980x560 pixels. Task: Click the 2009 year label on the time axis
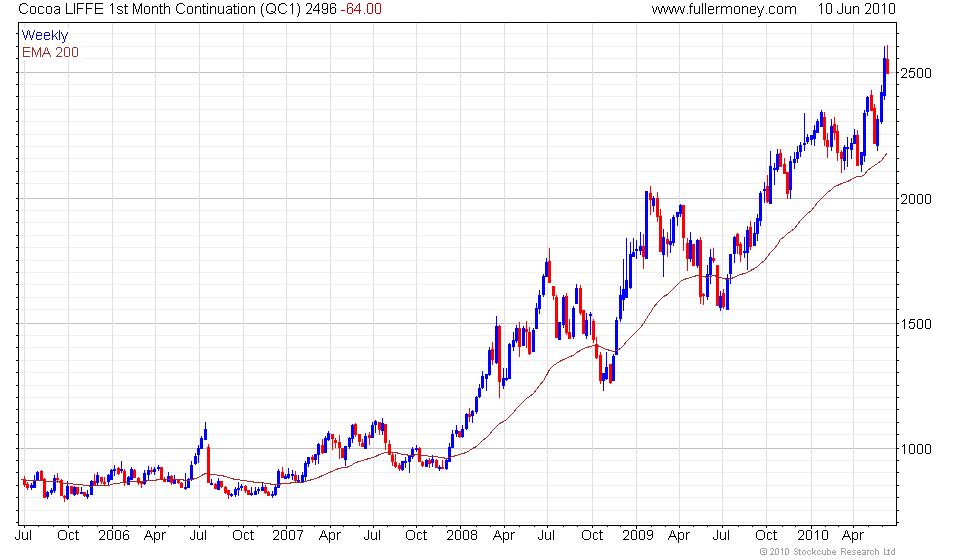[x=638, y=536]
